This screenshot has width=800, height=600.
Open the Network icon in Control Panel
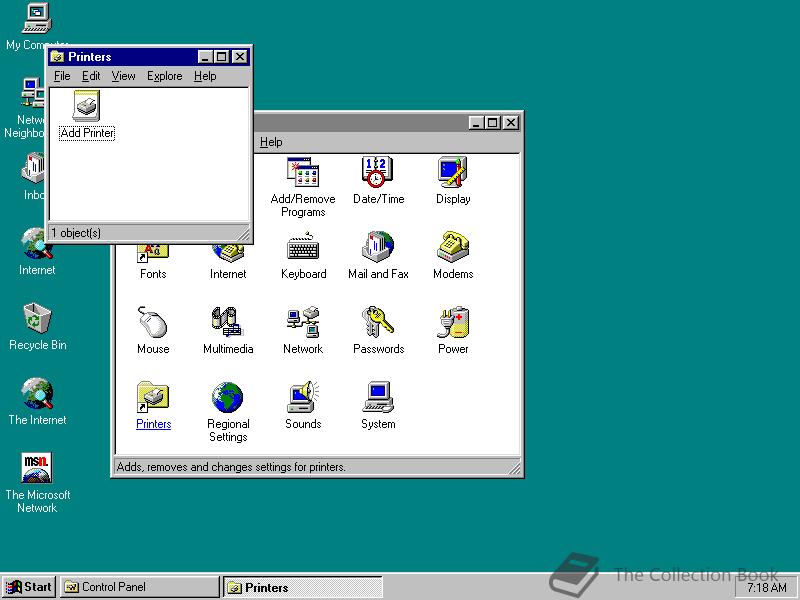(x=303, y=322)
